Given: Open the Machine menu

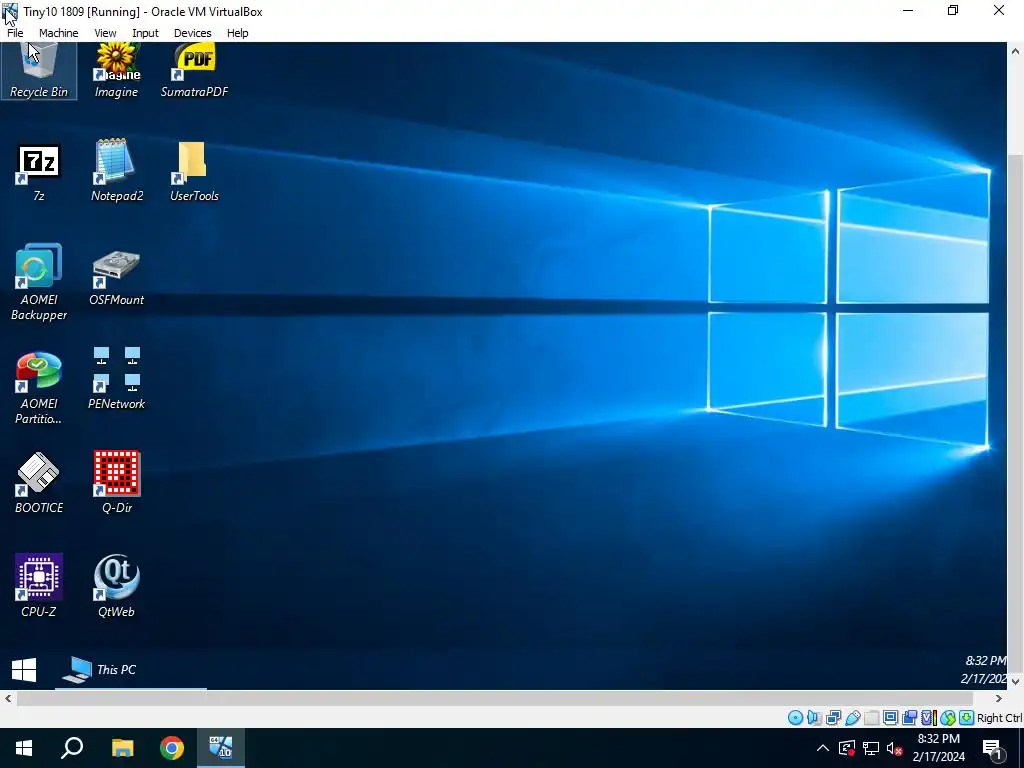Looking at the screenshot, I should click(58, 33).
